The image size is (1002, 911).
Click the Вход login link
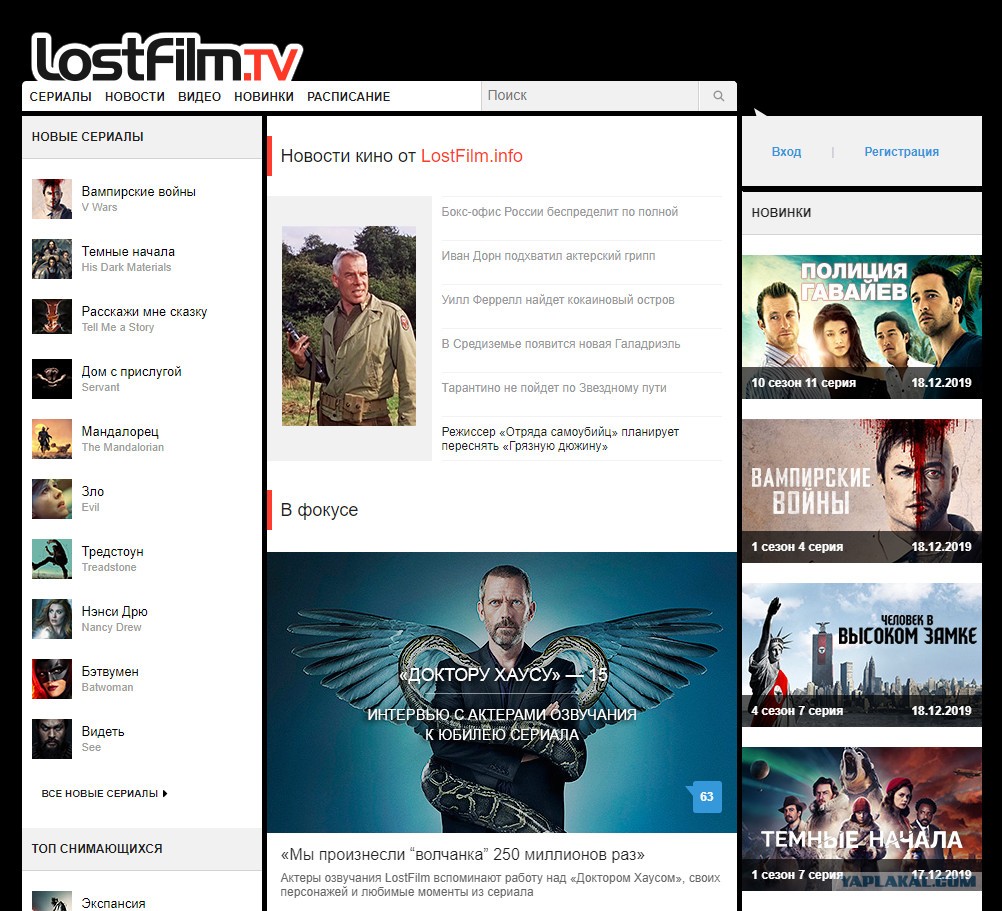pyautogui.click(x=786, y=151)
